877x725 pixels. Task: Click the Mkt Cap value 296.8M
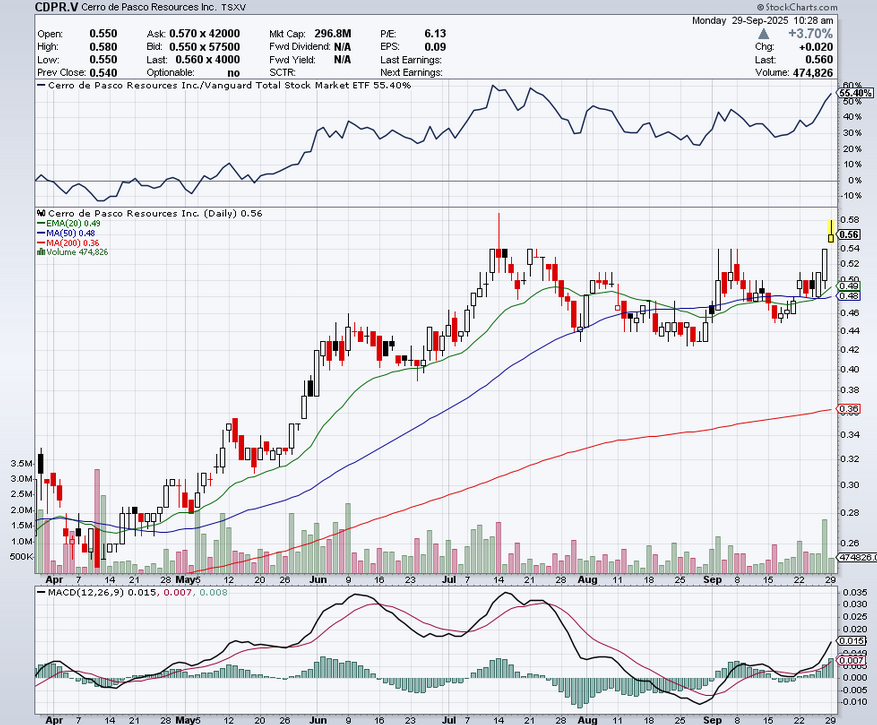point(332,34)
